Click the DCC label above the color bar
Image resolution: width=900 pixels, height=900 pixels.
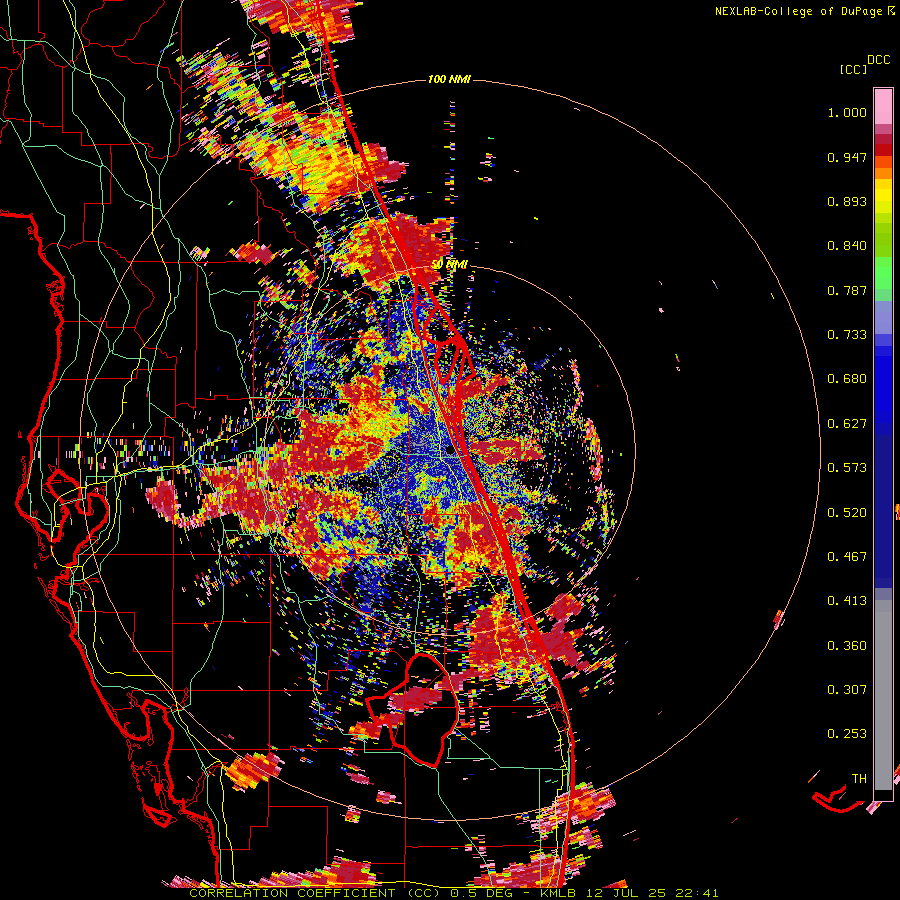pos(879,59)
